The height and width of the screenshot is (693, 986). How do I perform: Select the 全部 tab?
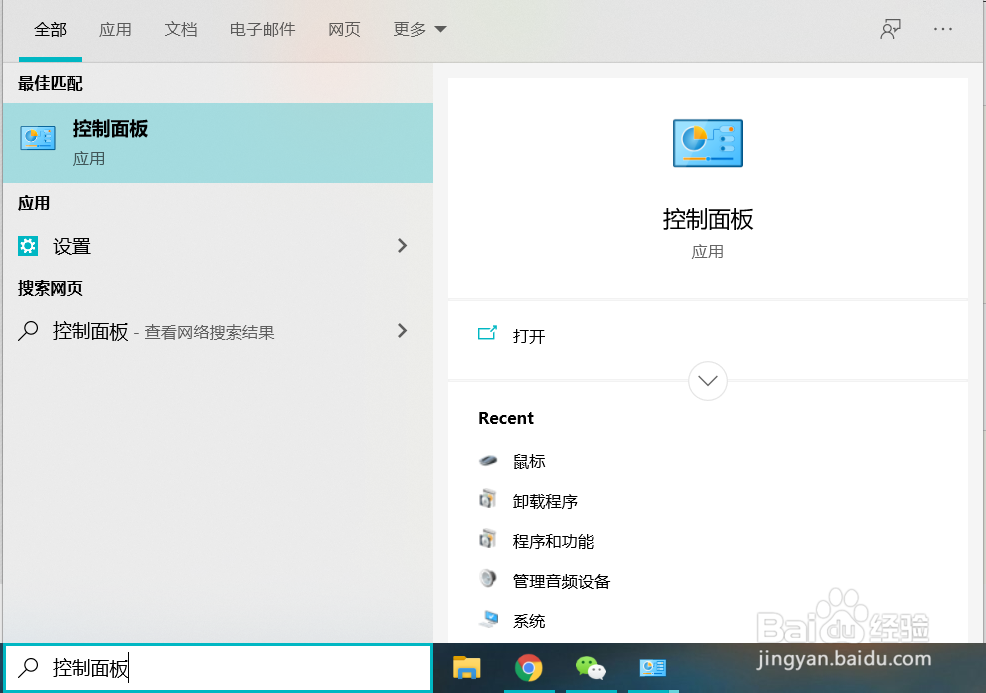pyautogui.click(x=50, y=30)
